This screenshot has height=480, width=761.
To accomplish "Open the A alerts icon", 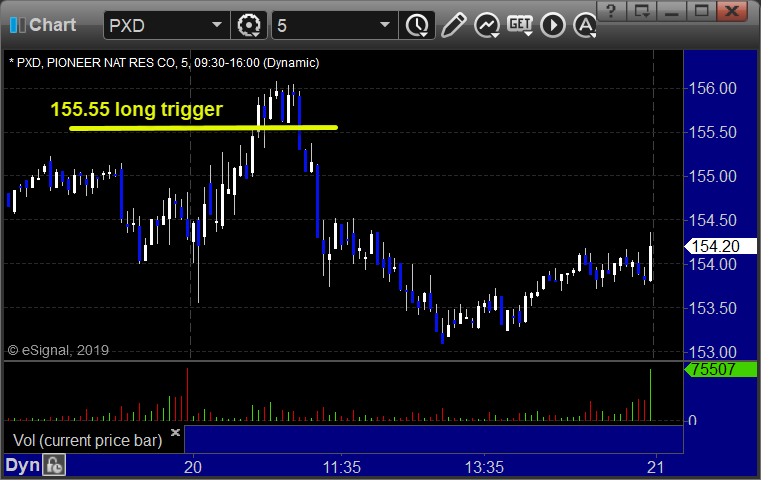I will [x=585, y=25].
